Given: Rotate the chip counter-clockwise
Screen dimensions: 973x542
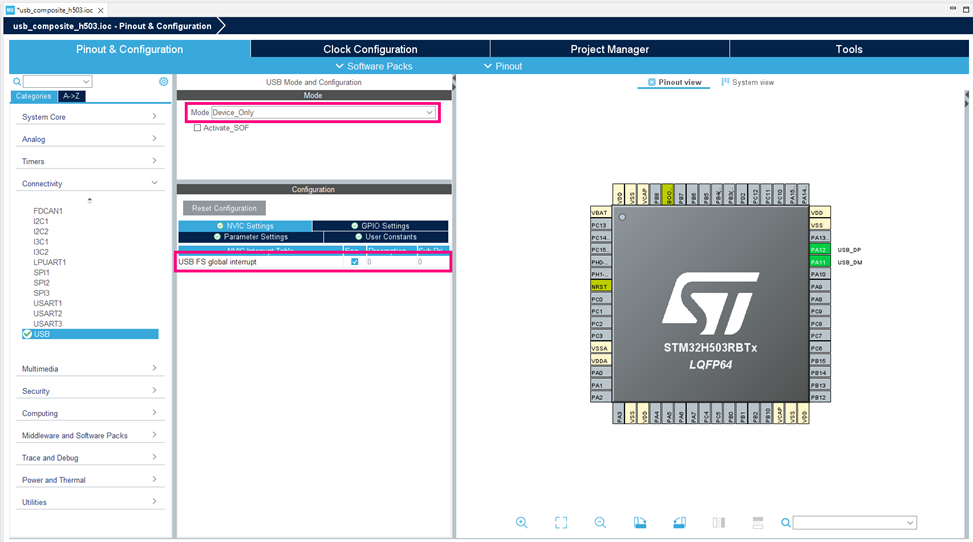Looking at the screenshot, I should [679, 523].
